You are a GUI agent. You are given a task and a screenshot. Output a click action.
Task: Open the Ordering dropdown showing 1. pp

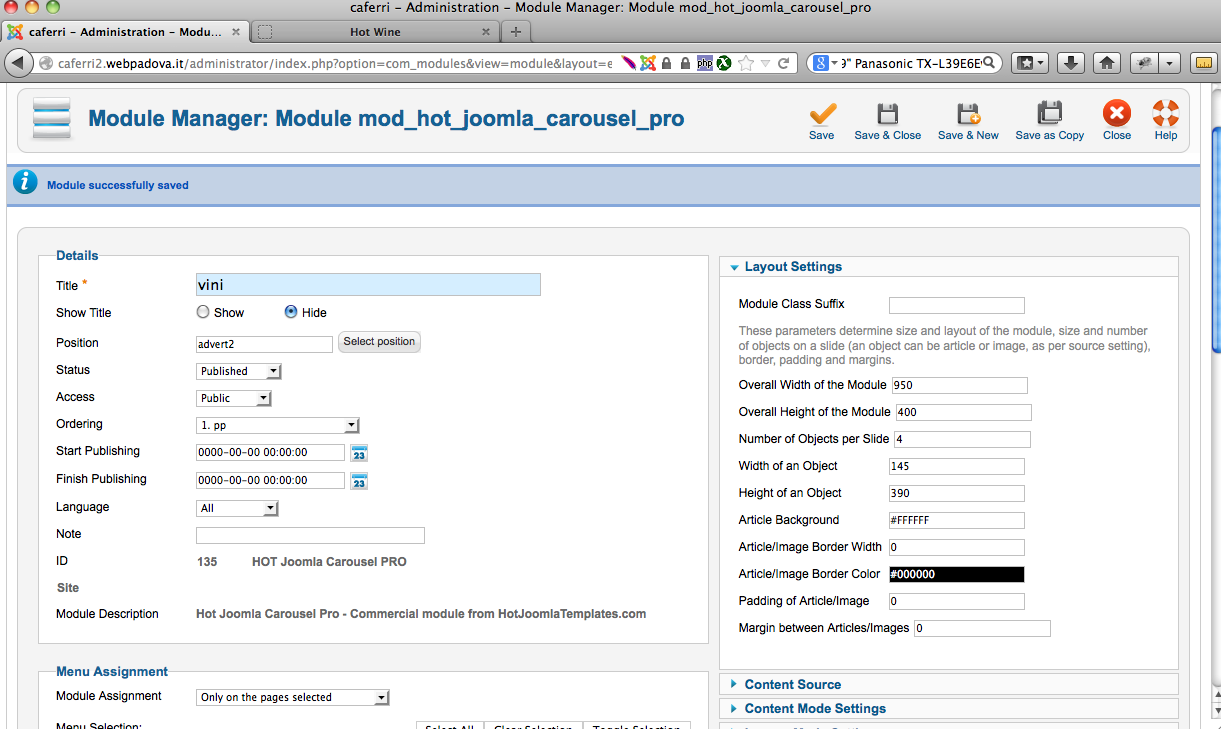pos(278,425)
